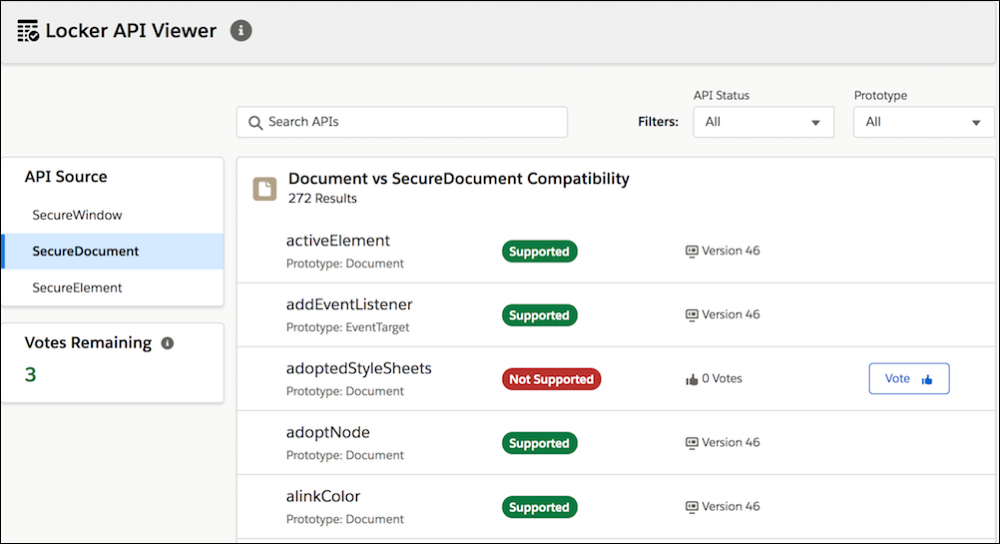
Task: Click the votes remaining number 3
Action: (x=30, y=374)
